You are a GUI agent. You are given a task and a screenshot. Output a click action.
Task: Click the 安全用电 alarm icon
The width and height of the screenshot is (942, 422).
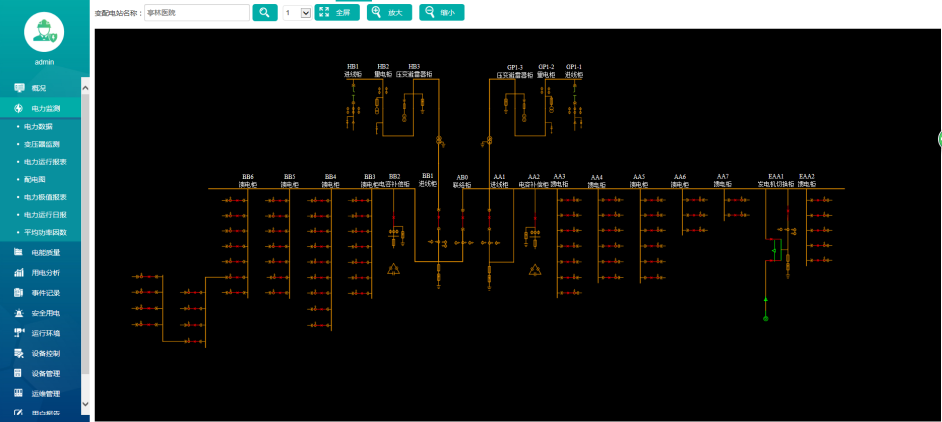coord(19,313)
